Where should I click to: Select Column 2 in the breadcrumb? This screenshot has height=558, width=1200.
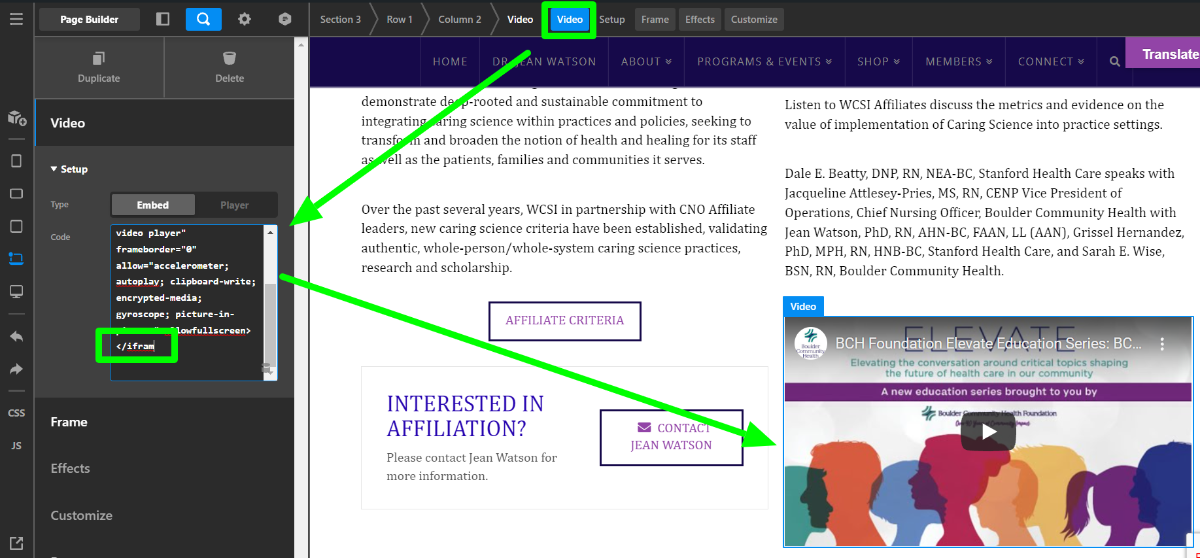click(459, 19)
